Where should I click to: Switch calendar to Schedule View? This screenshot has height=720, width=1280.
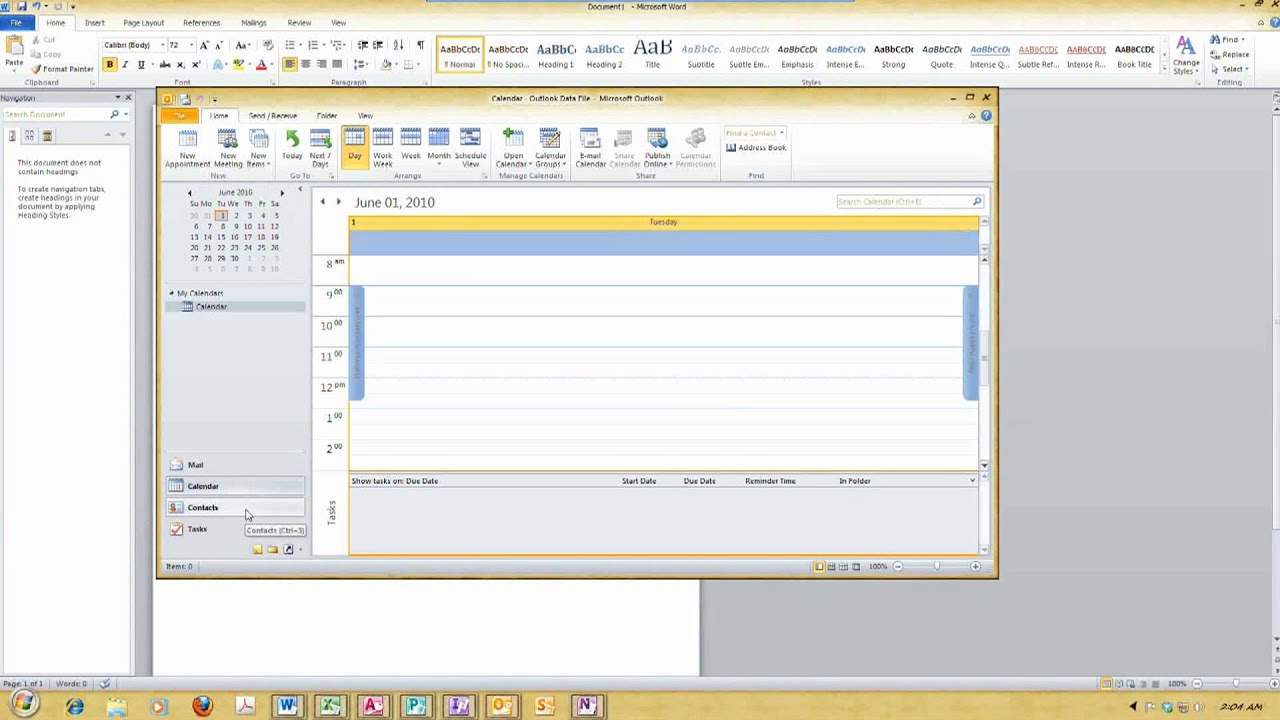(470, 148)
